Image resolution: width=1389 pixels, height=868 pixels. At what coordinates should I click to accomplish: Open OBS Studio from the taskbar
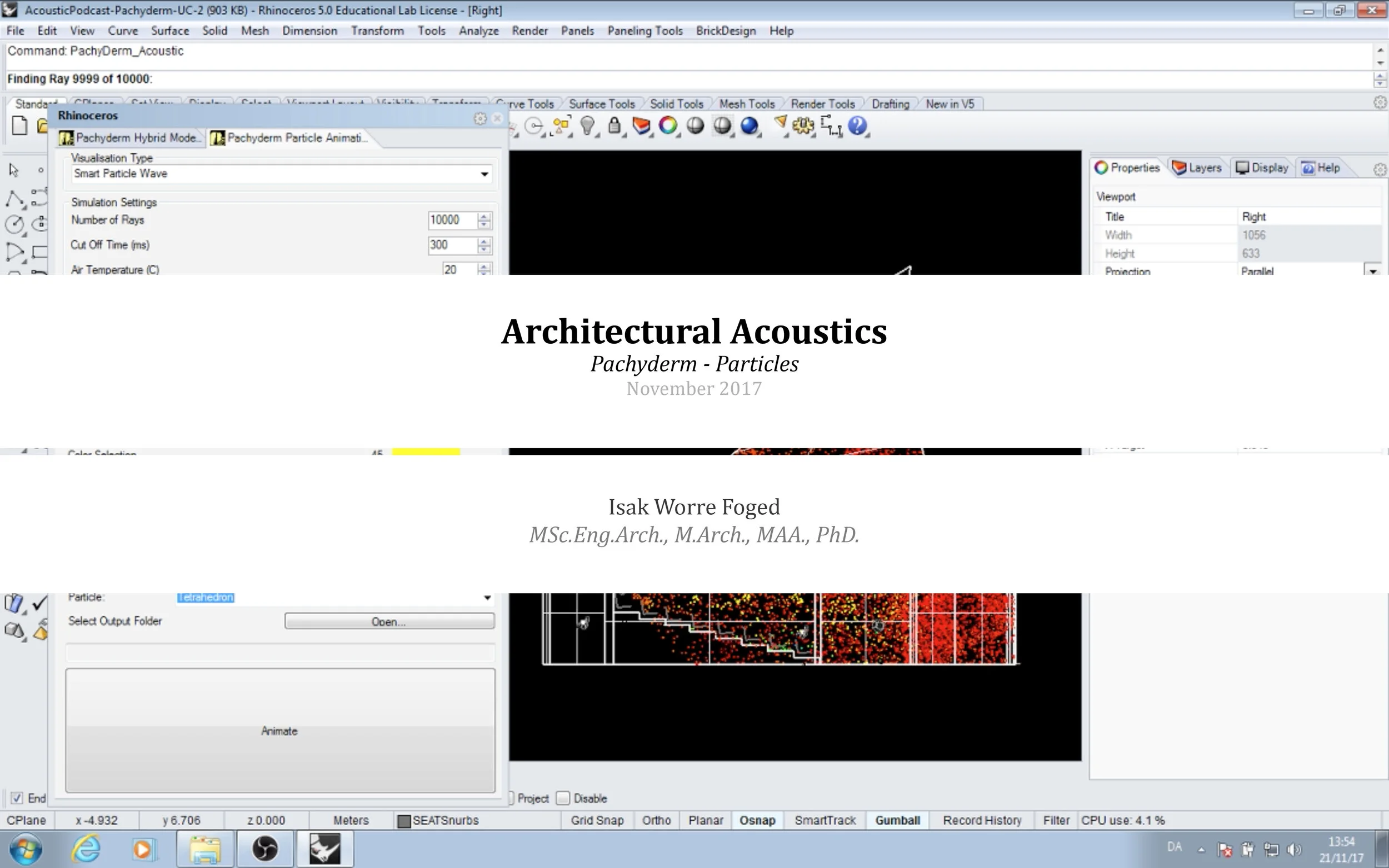(x=264, y=849)
